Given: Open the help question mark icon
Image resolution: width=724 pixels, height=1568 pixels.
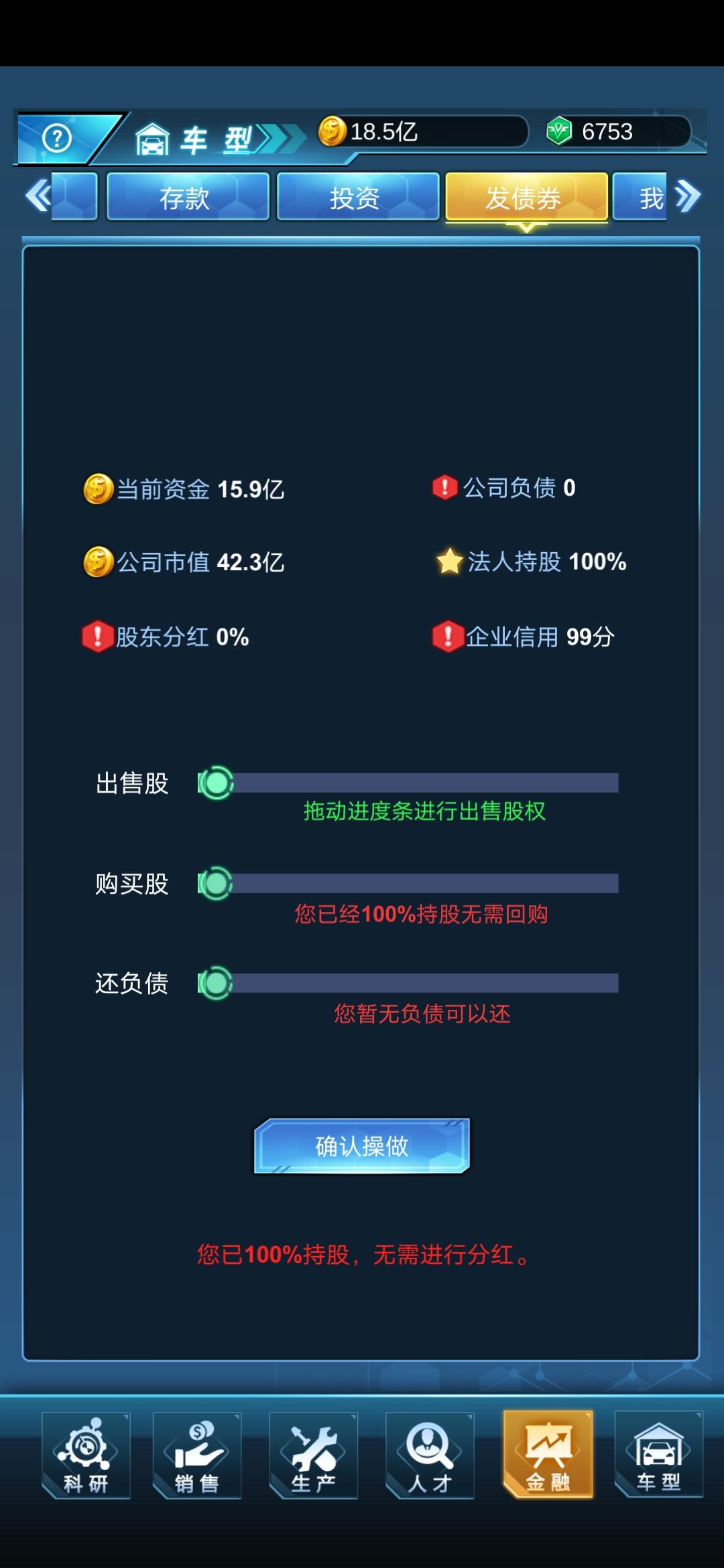Looking at the screenshot, I should click(x=57, y=139).
